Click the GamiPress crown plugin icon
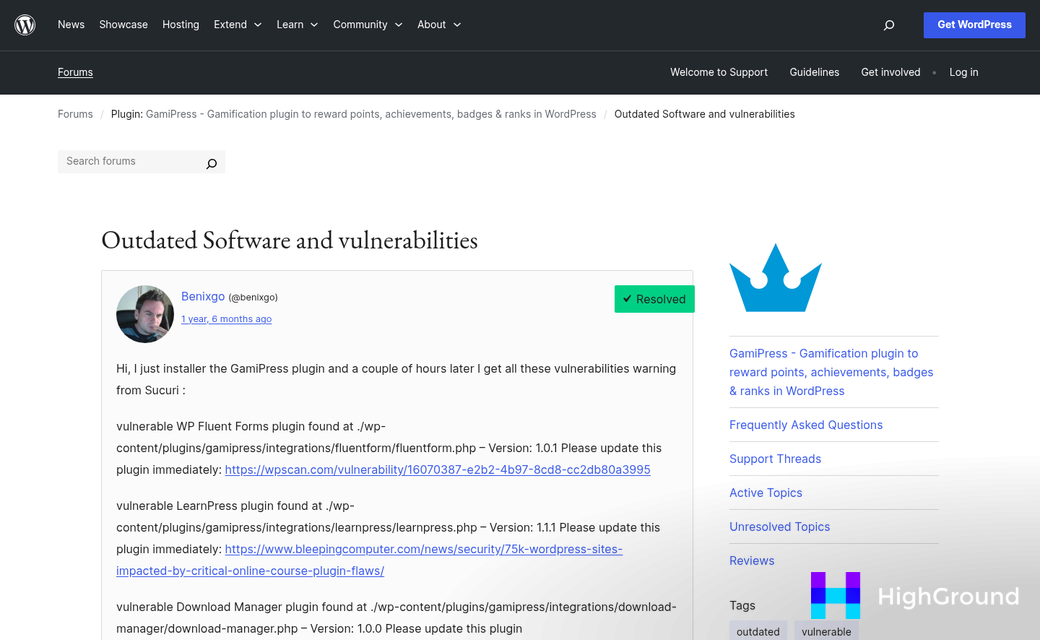1040x640 pixels. (775, 278)
